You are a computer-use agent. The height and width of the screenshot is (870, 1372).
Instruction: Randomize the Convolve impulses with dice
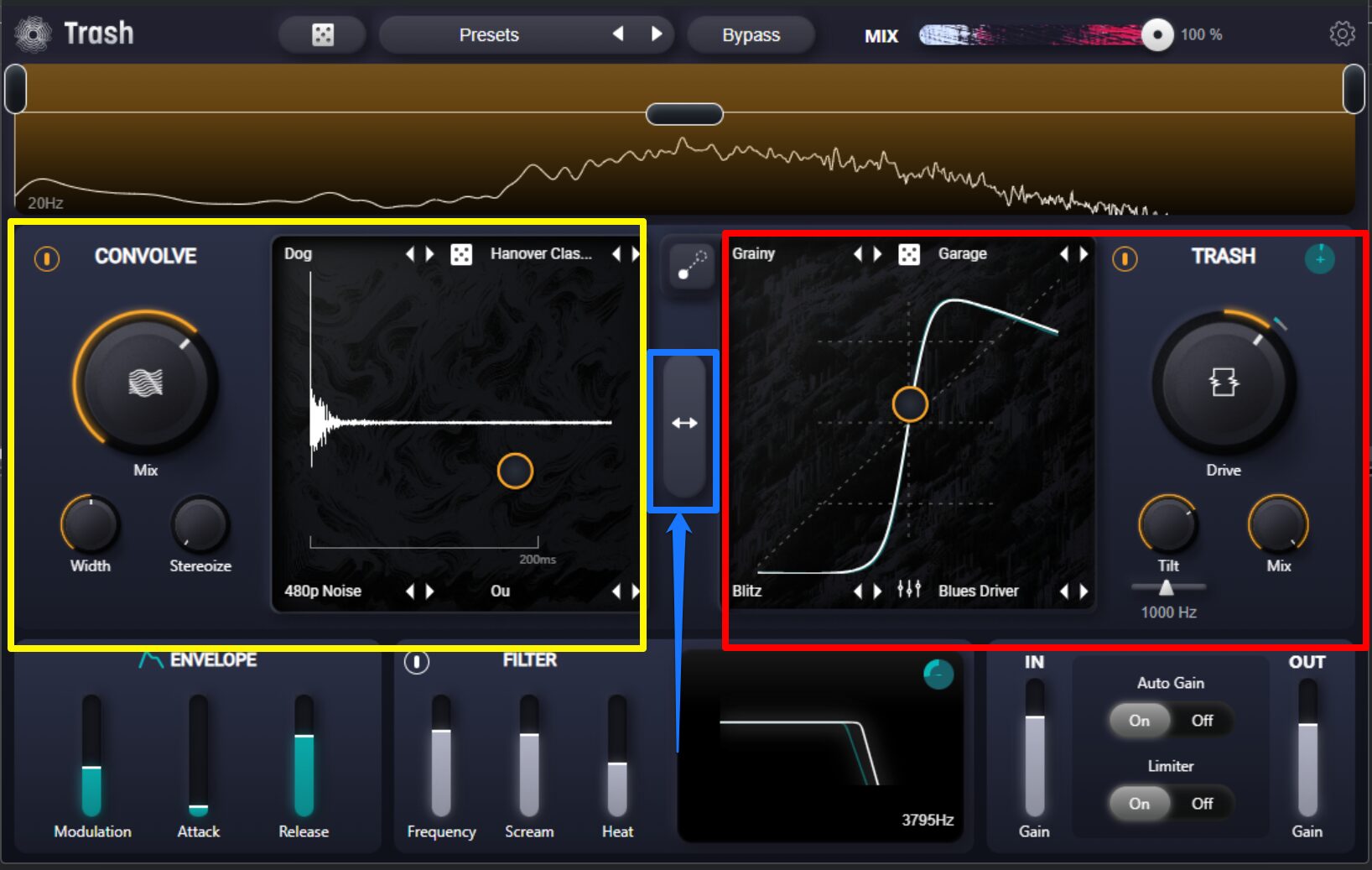461,254
